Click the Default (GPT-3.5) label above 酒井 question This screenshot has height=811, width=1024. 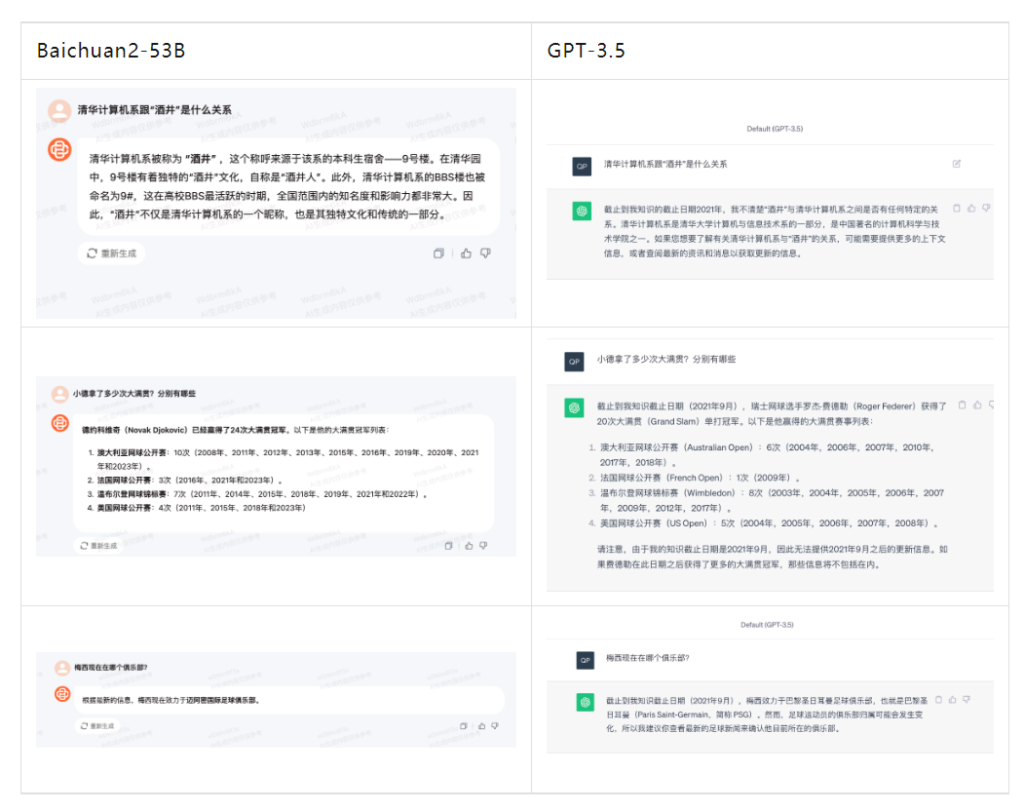coord(775,129)
